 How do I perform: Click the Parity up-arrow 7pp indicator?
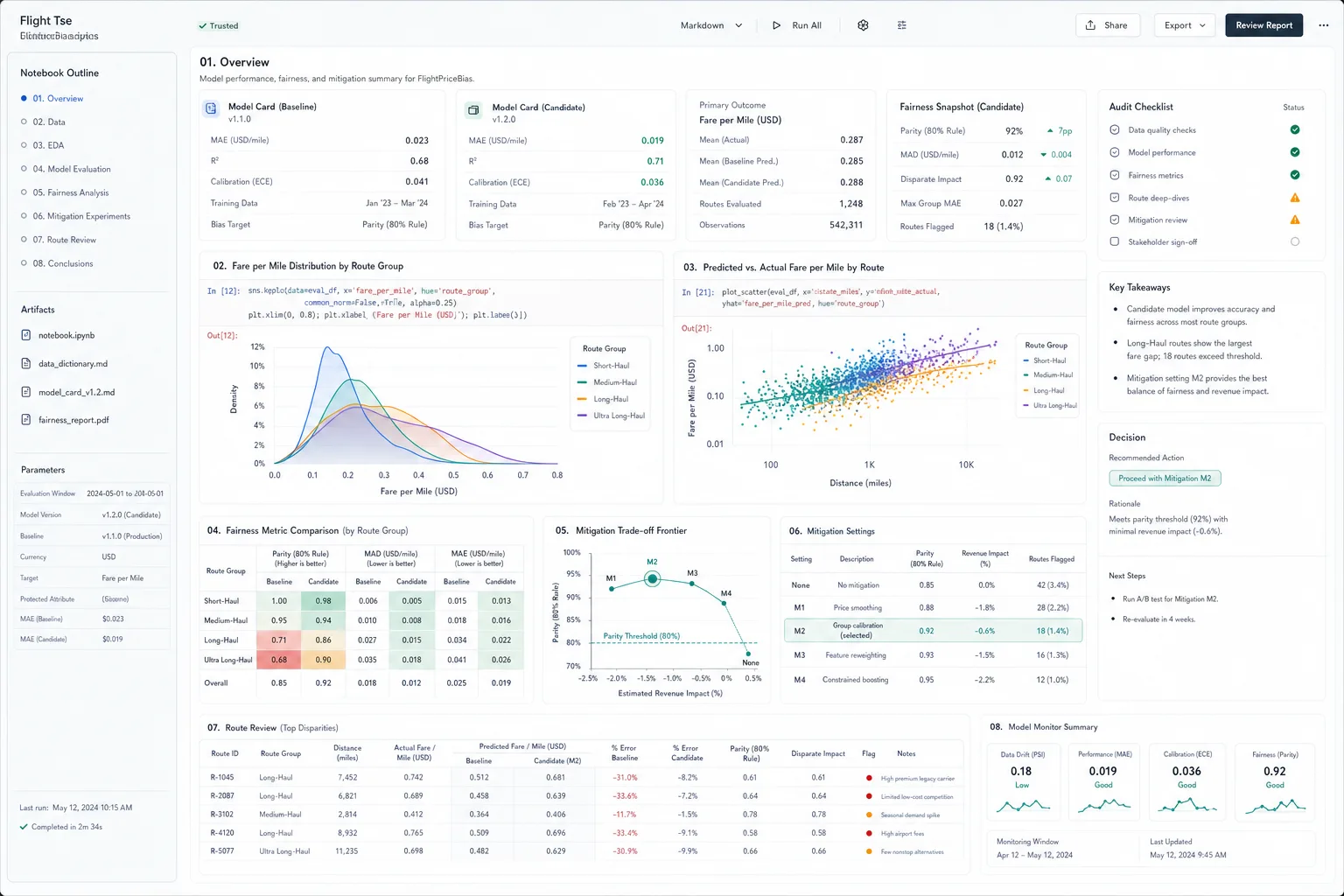point(1059,131)
